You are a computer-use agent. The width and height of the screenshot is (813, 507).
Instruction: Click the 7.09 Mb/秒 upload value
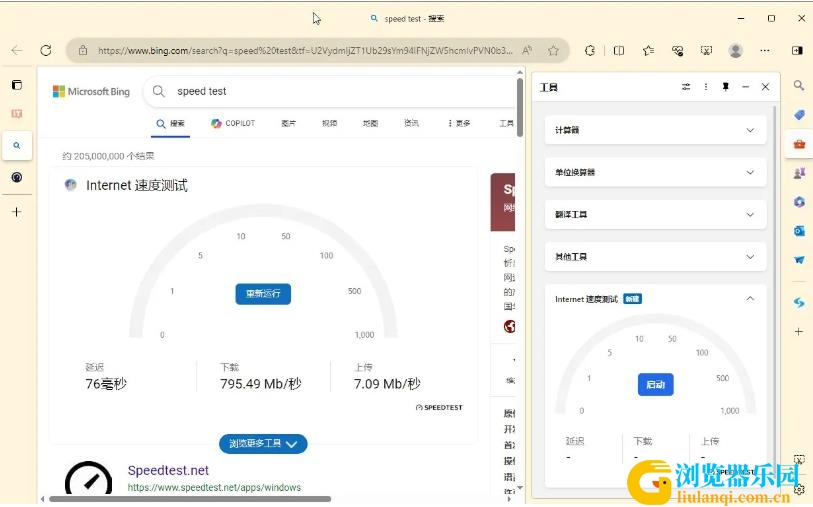click(x=387, y=384)
